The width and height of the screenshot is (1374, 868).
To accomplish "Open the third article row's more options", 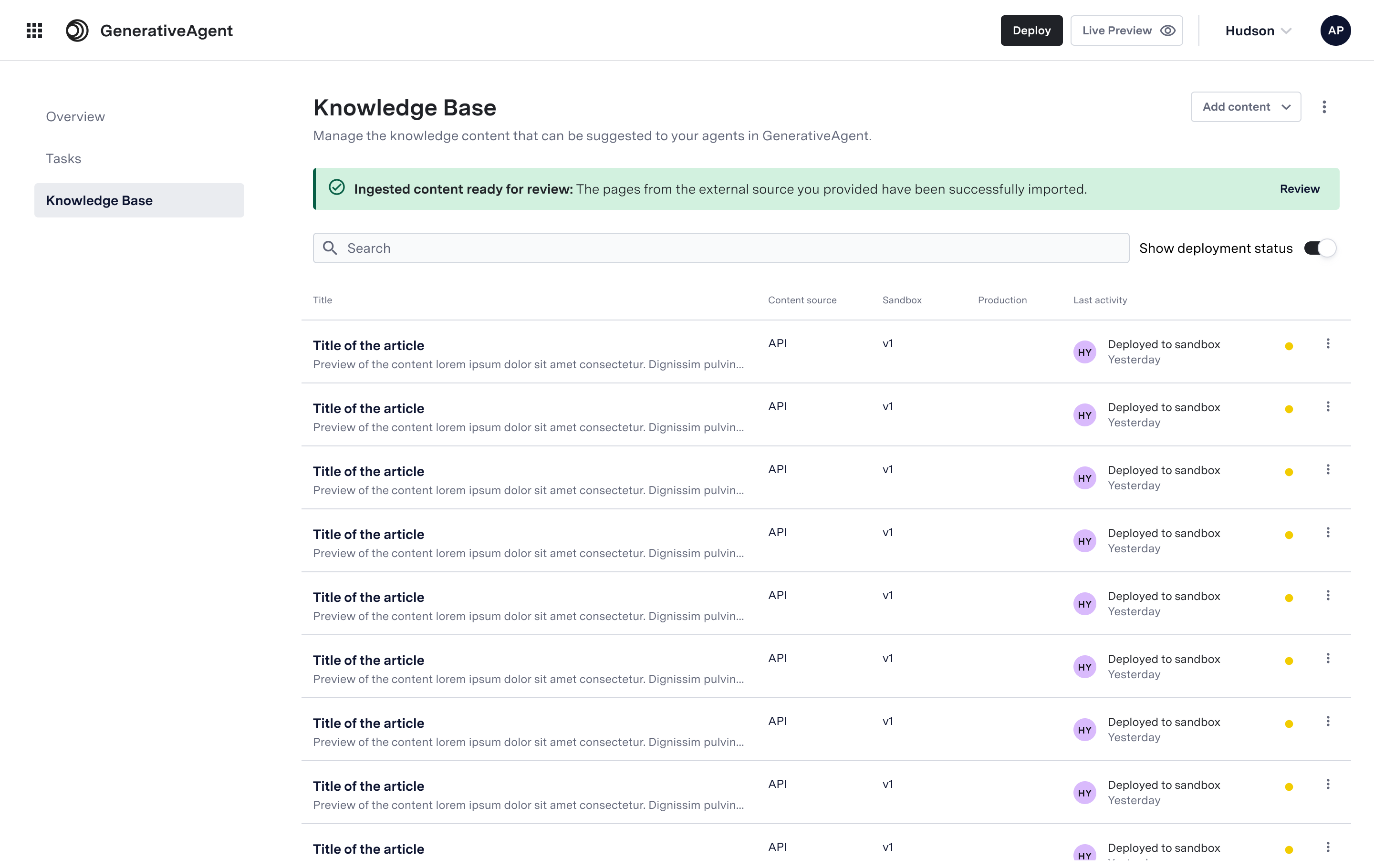I will point(1328,469).
